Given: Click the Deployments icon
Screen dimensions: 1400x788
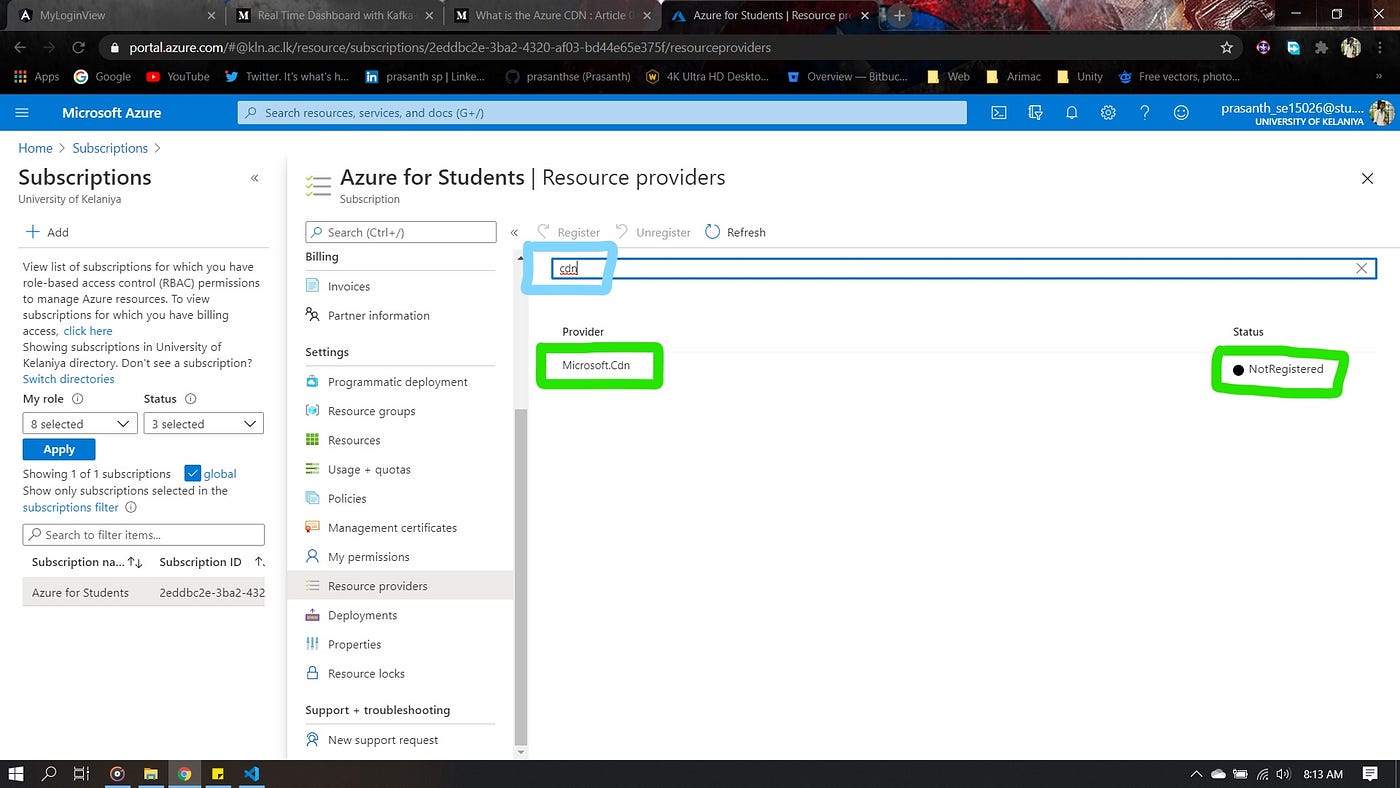Looking at the screenshot, I should tap(313, 615).
